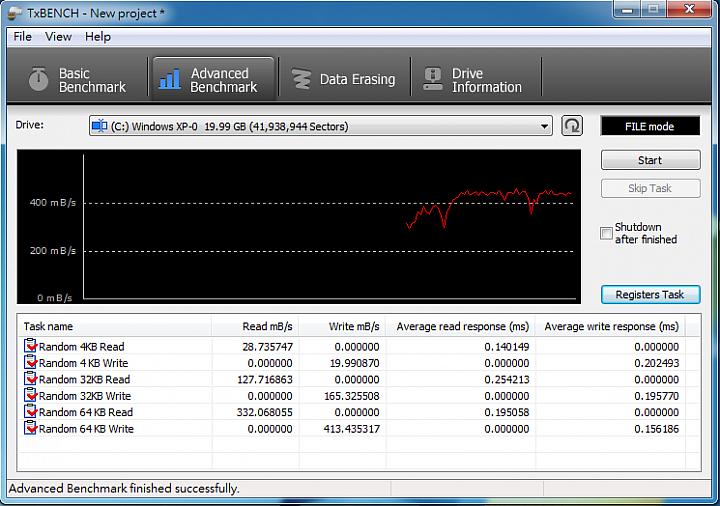Click the drive icon in the Drive combo box
Screen dimensions: 720x506
pos(99,126)
